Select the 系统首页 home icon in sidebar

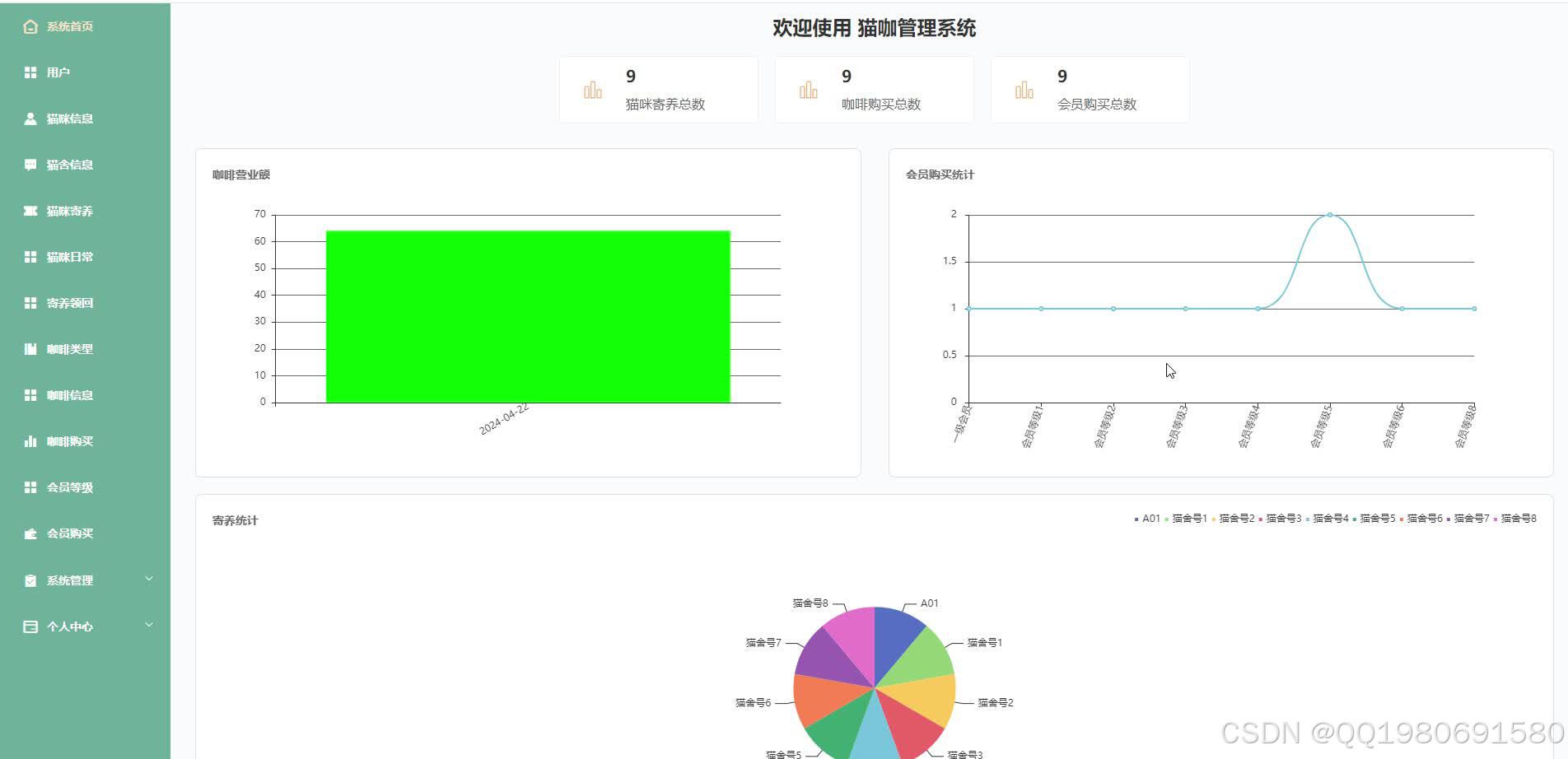(x=30, y=26)
